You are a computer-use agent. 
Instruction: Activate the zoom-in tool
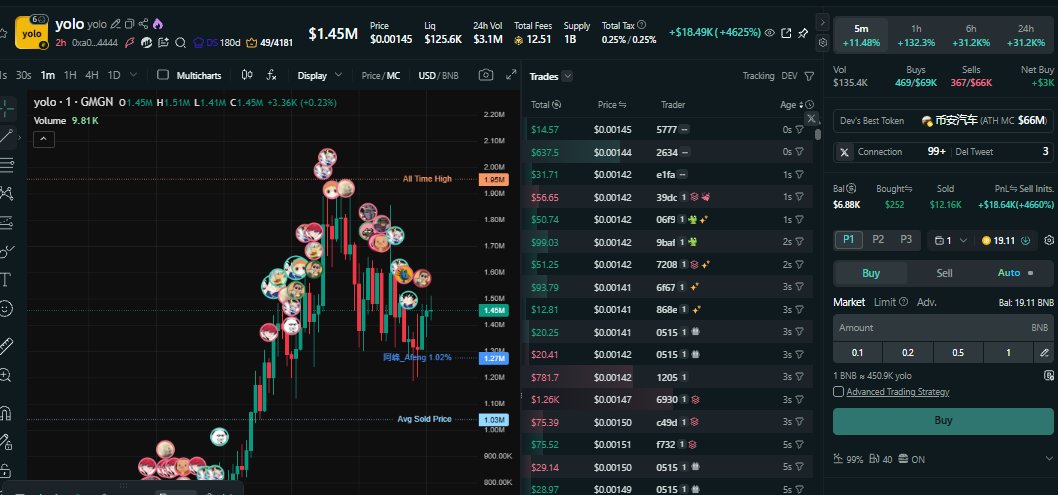(x=5, y=375)
